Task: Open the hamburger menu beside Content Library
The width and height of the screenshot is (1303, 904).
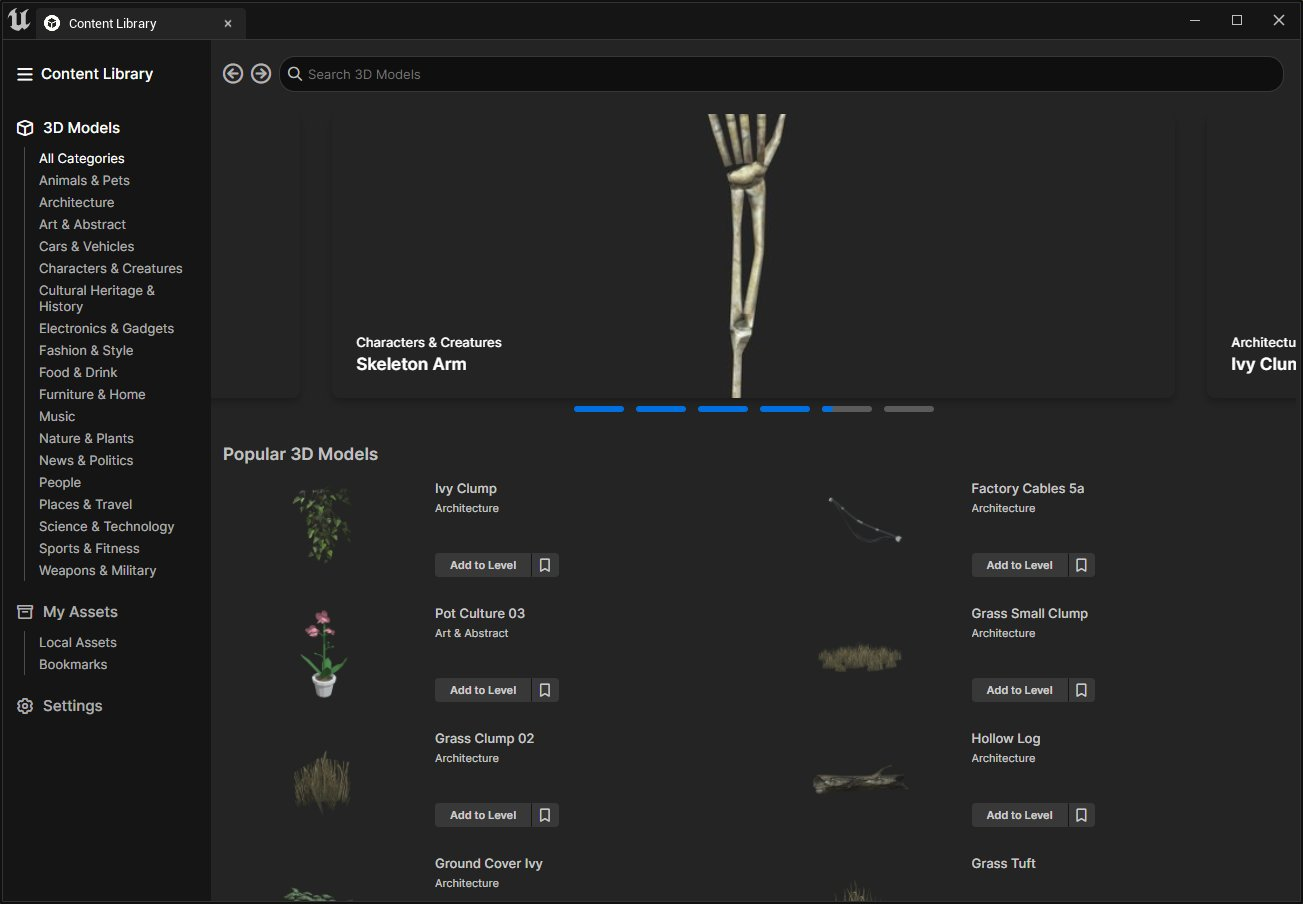Action: (x=25, y=74)
